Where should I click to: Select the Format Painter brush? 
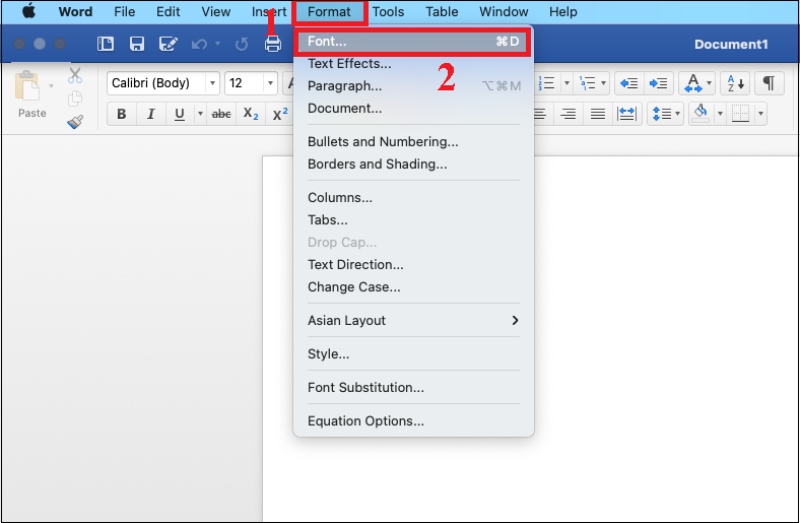[x=75, y=121]
